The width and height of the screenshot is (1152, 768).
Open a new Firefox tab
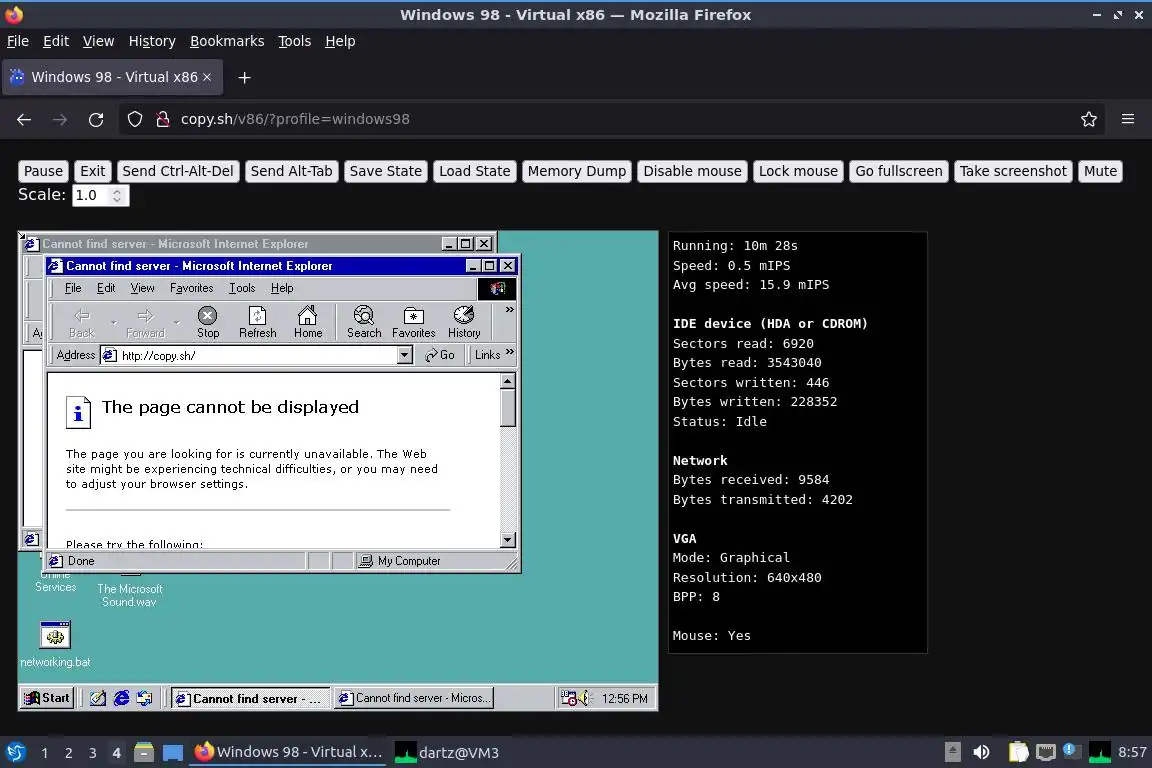[245, 77]
